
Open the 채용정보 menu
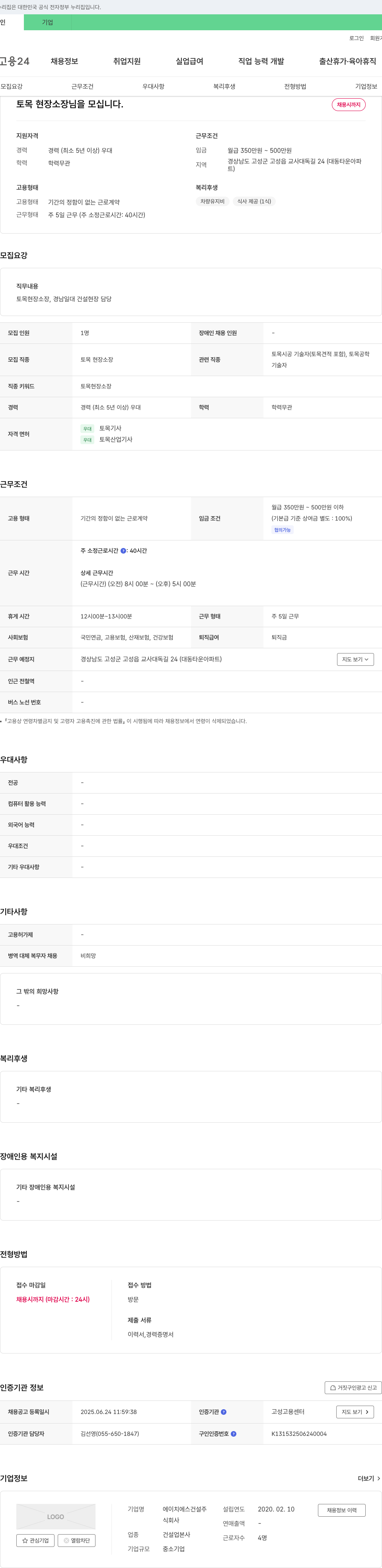pos(64,61)
